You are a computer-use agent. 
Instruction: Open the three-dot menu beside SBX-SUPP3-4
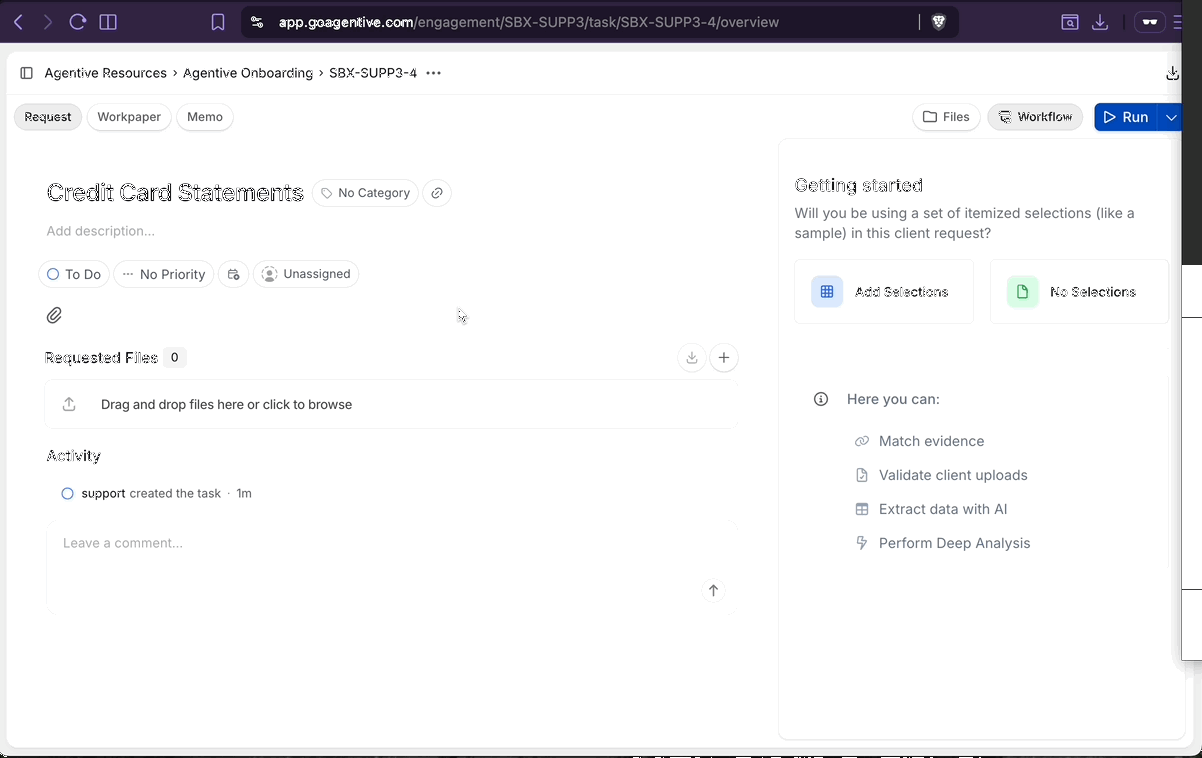coord(433,73)
